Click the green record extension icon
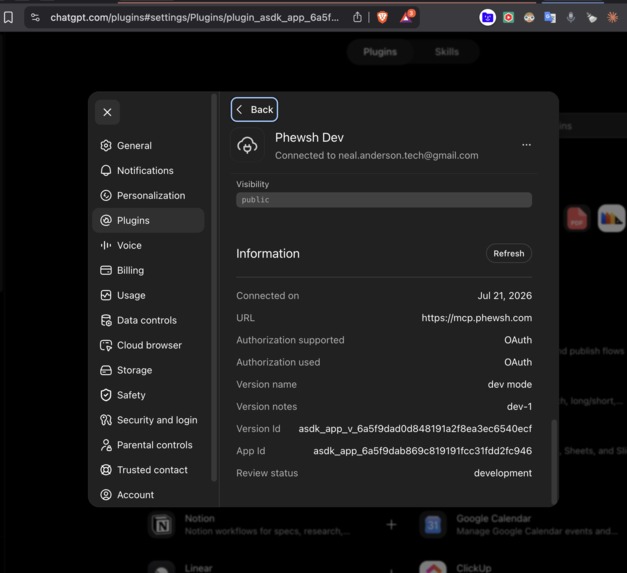Viewport: 627px width, 573px height. 508,17
